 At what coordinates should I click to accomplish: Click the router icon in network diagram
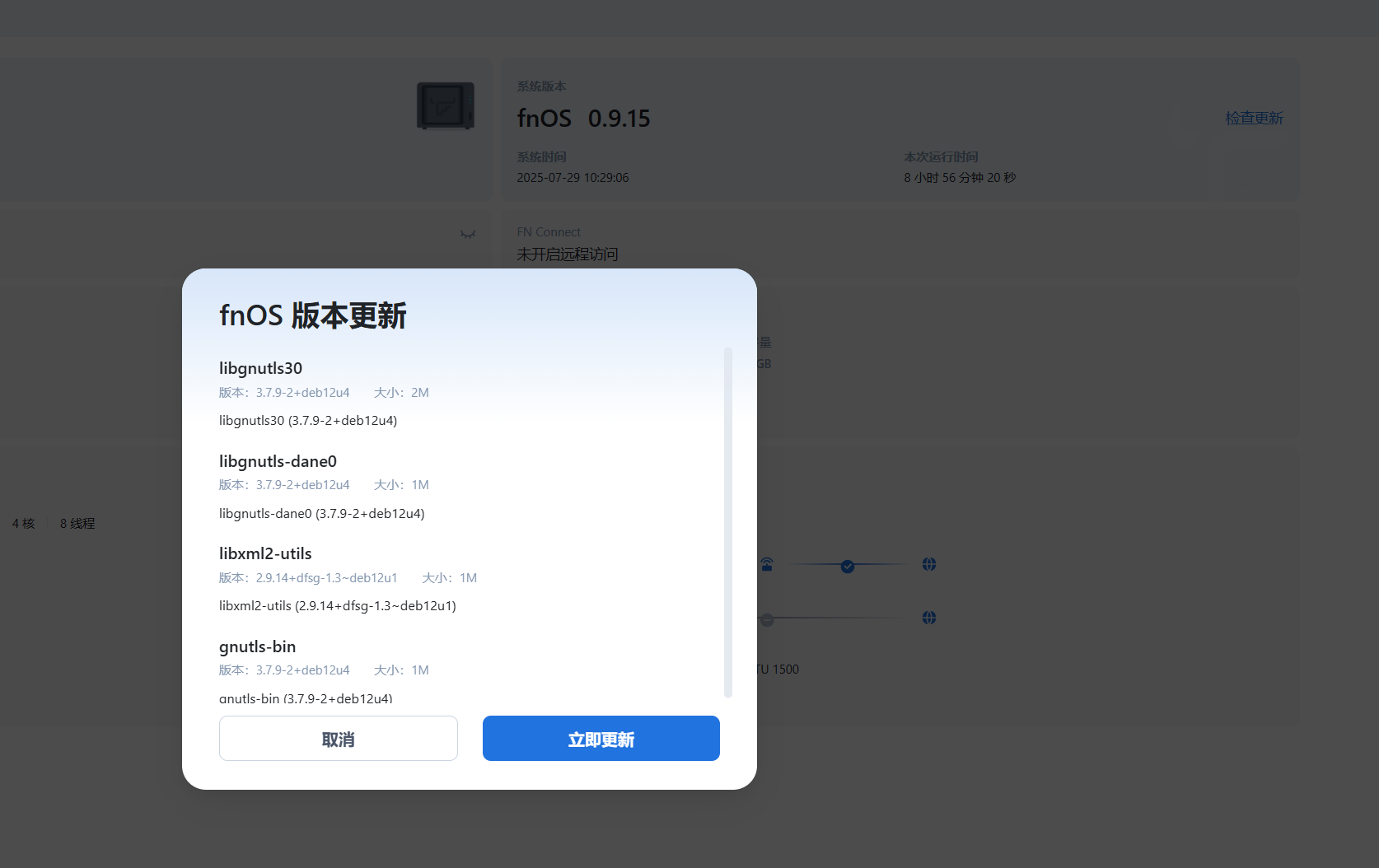point(767,564)
